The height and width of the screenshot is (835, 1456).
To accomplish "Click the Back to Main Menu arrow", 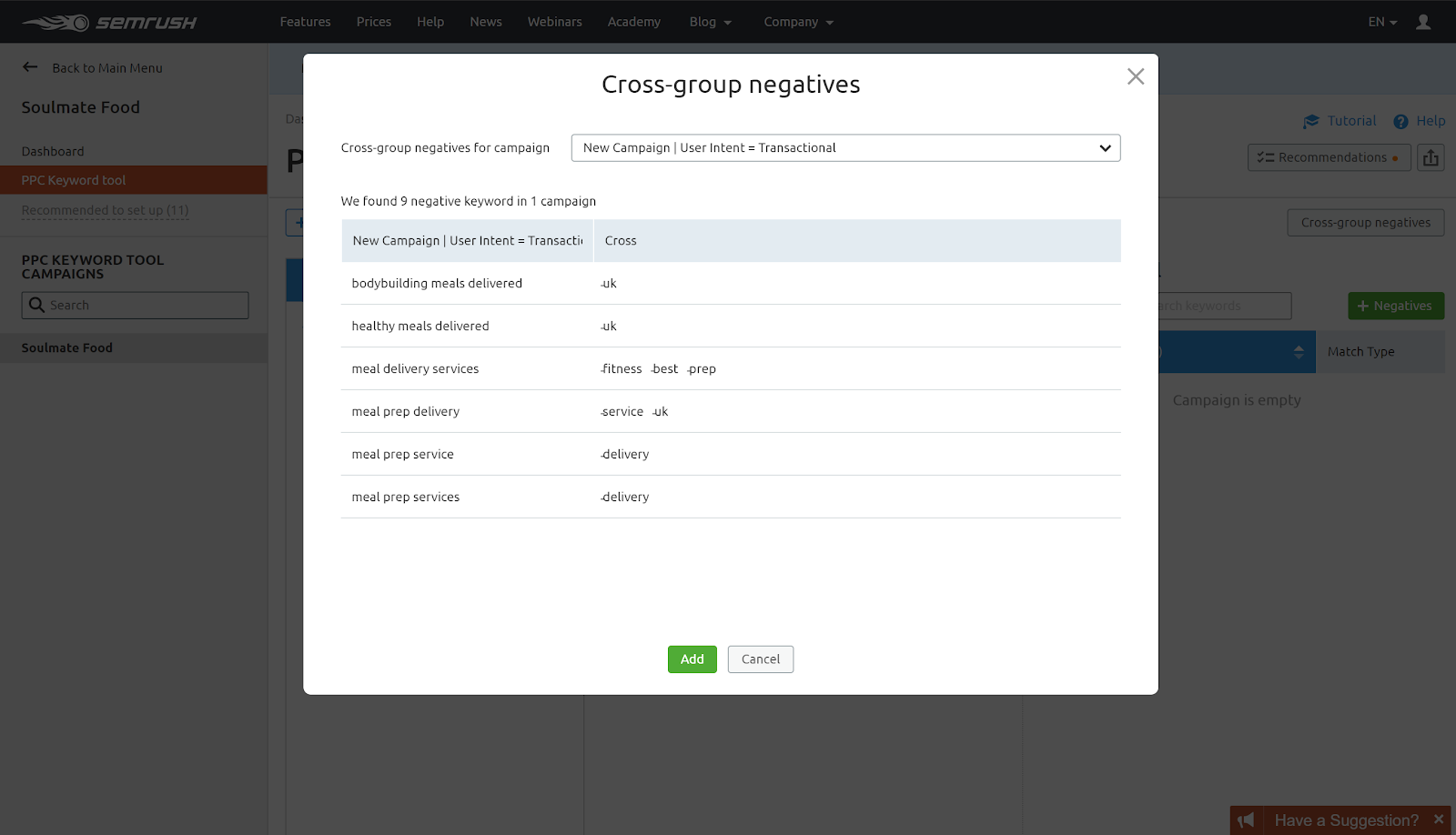I will [x=30, y=66].
